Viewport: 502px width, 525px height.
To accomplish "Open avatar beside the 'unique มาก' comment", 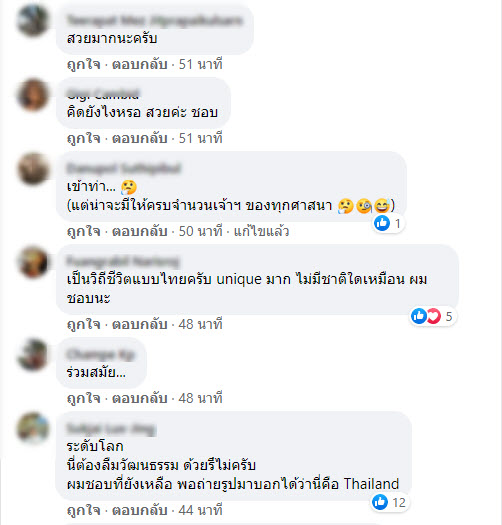I will (32, 262).
